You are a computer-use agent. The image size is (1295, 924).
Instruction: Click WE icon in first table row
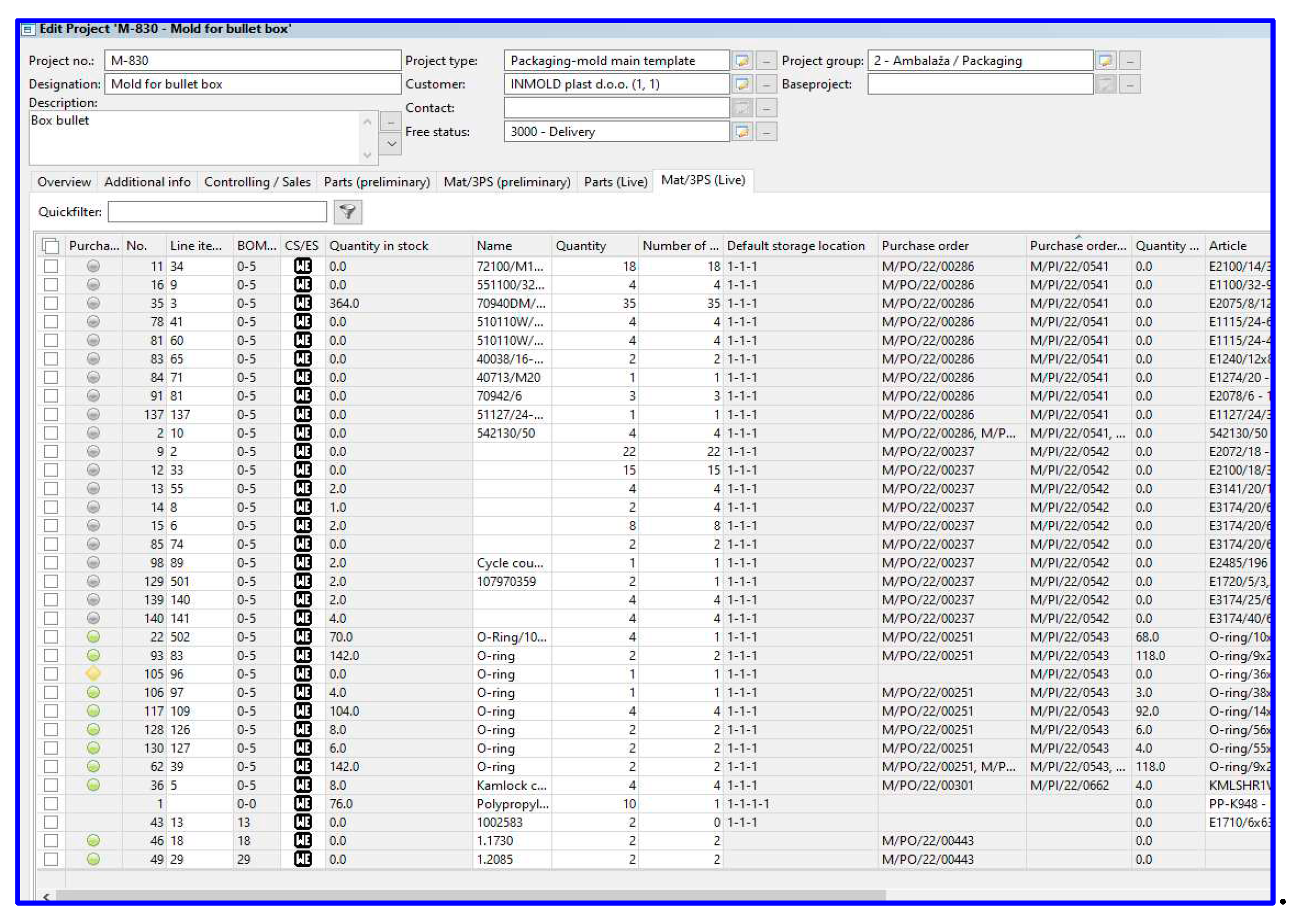click(303, 266)
